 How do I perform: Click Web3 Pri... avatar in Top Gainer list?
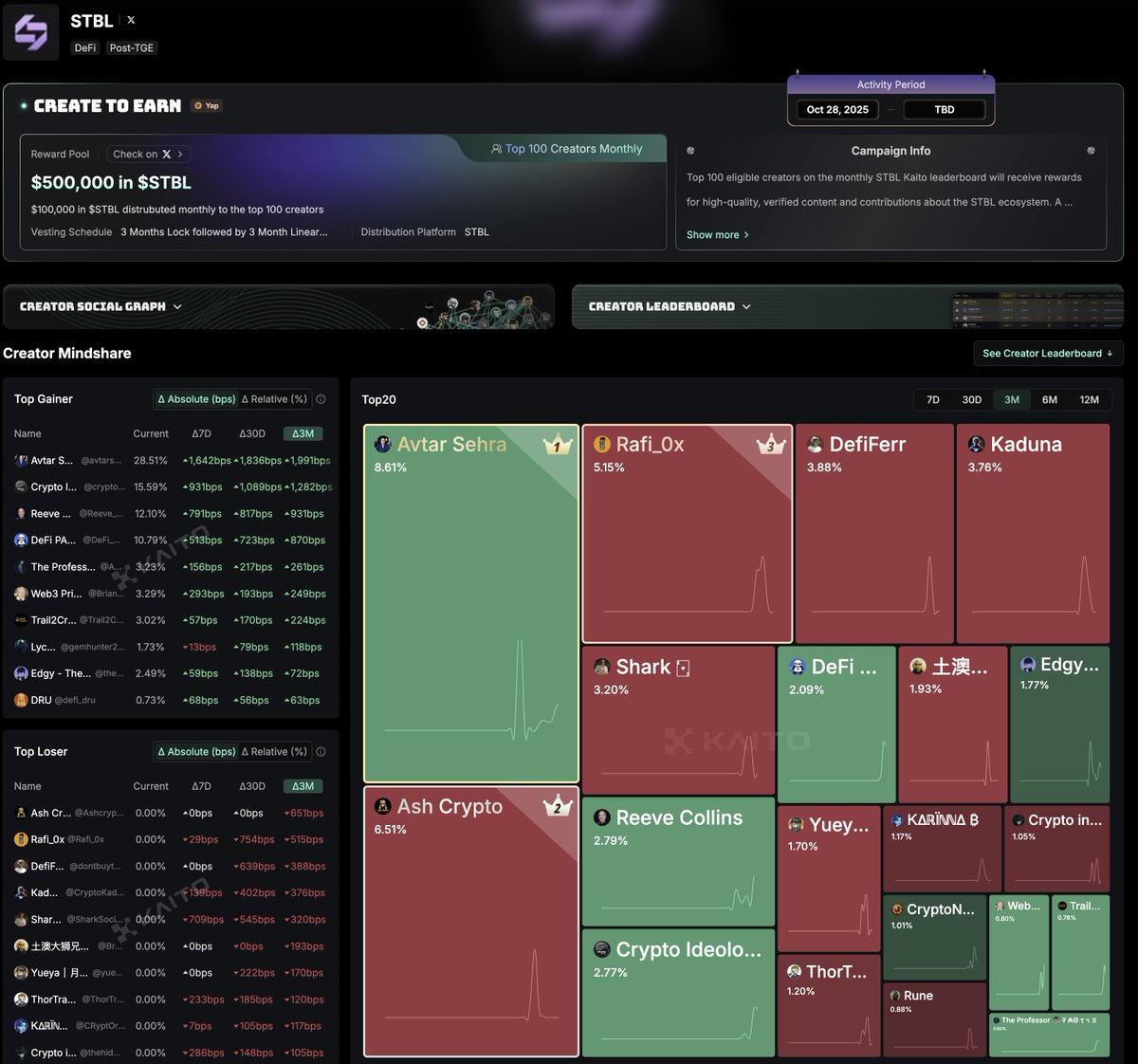tap(21, 594)
